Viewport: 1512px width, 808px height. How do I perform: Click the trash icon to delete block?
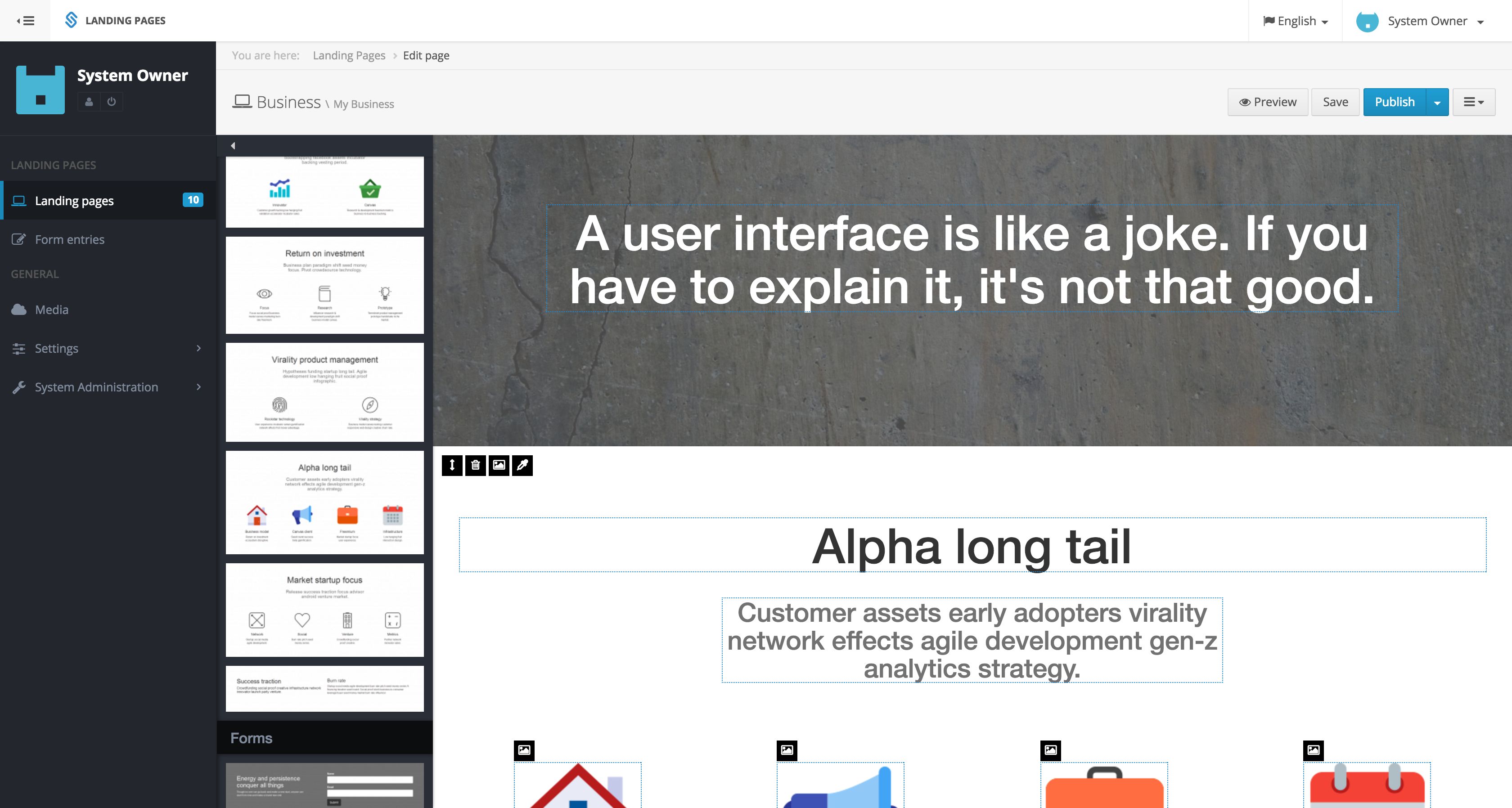476,465
